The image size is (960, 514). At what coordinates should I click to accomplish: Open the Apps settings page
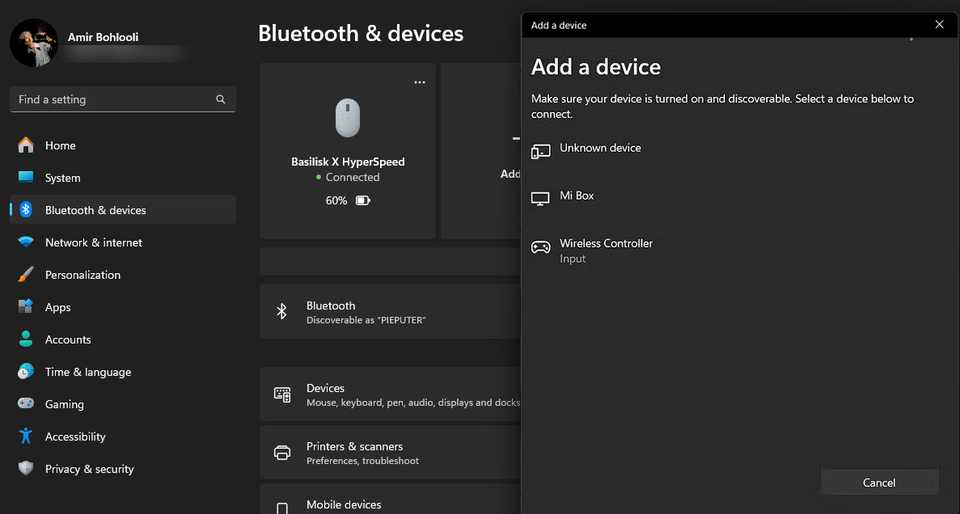[x=58, y=307]
